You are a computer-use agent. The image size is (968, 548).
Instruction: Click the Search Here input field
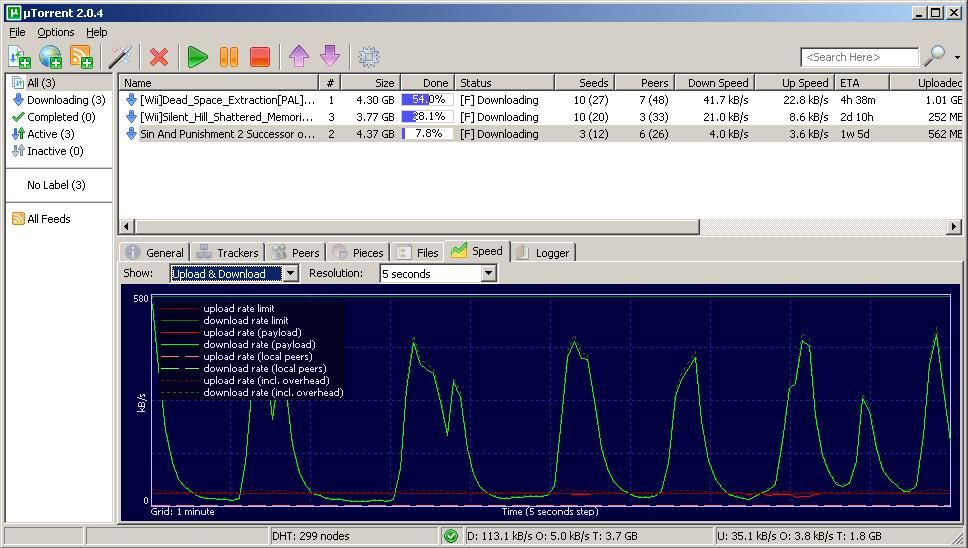coord(859,57)
